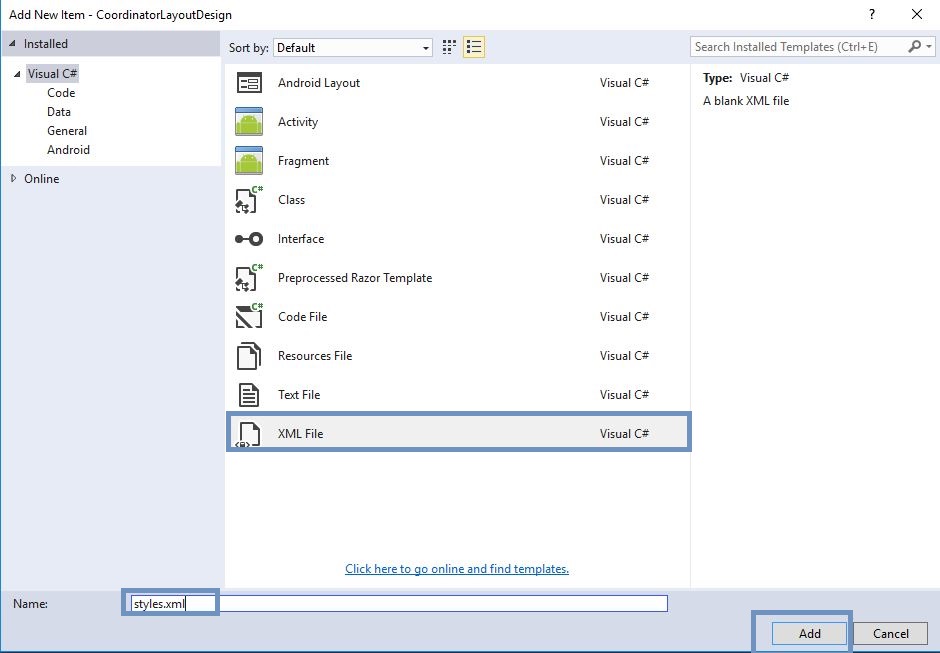This screenshot has height=653, width=940.
Task: Focus the Search Installed Templates box
Action: (x=800, y=47)
